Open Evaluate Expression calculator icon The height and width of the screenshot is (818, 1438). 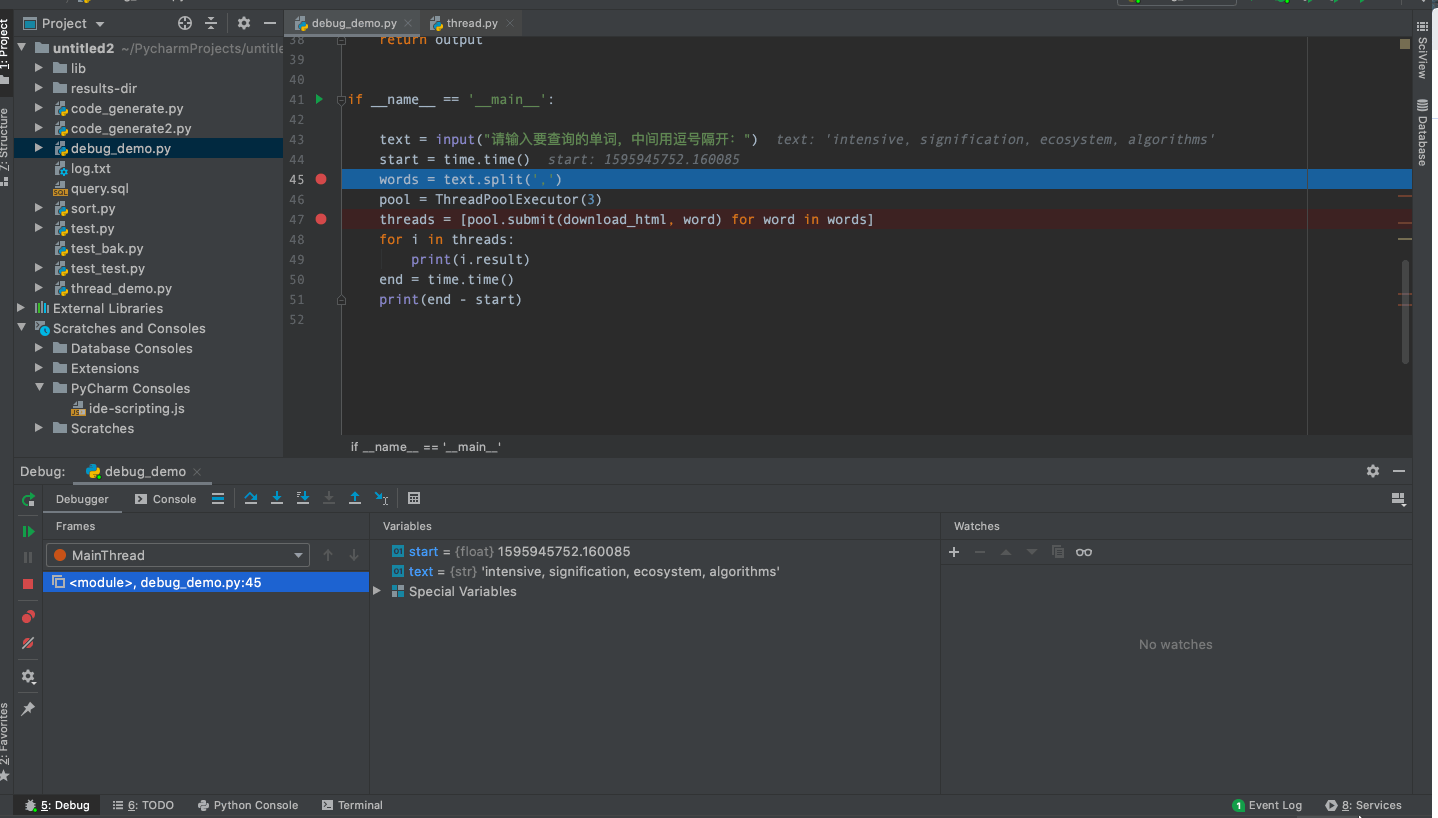pos(414,498)
